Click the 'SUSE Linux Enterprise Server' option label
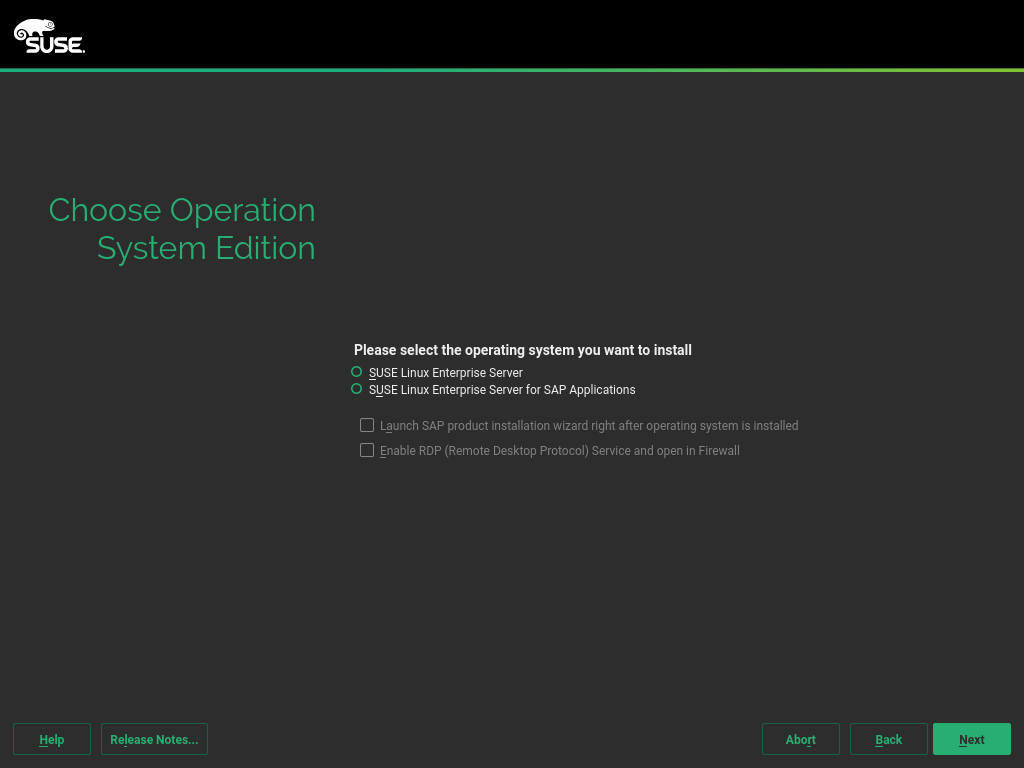The height and width of the screenshot is (768, 1024). 446,373
